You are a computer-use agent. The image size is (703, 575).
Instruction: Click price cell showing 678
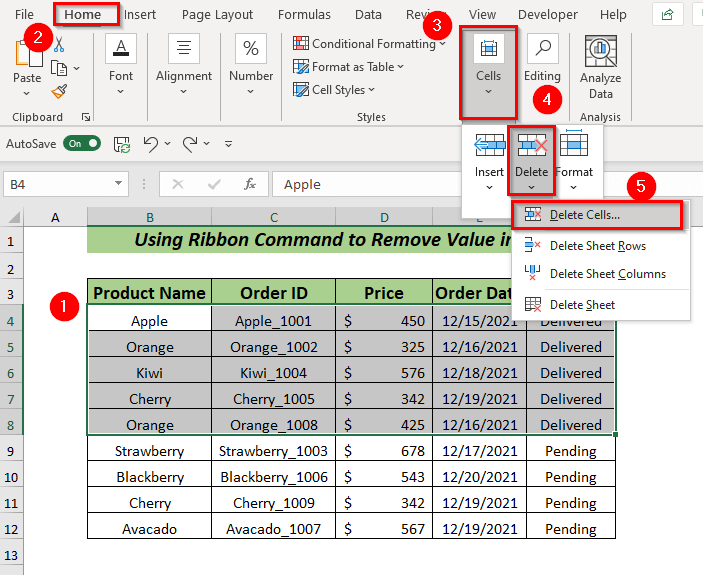tap(384, 450)
